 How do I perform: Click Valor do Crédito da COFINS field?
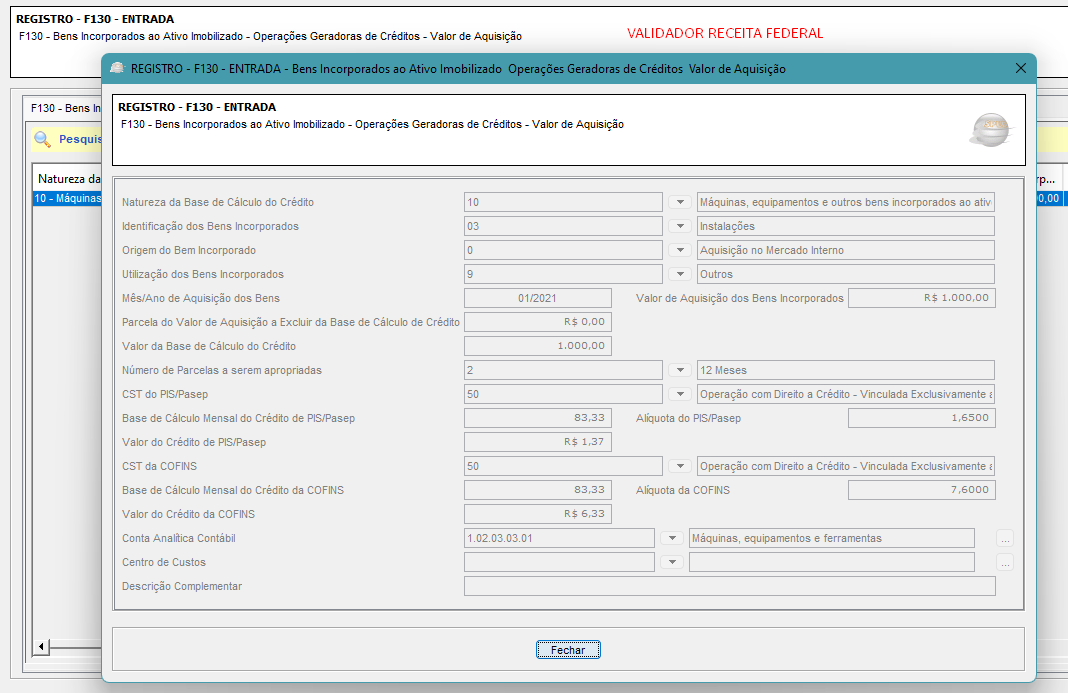[538, 514]
